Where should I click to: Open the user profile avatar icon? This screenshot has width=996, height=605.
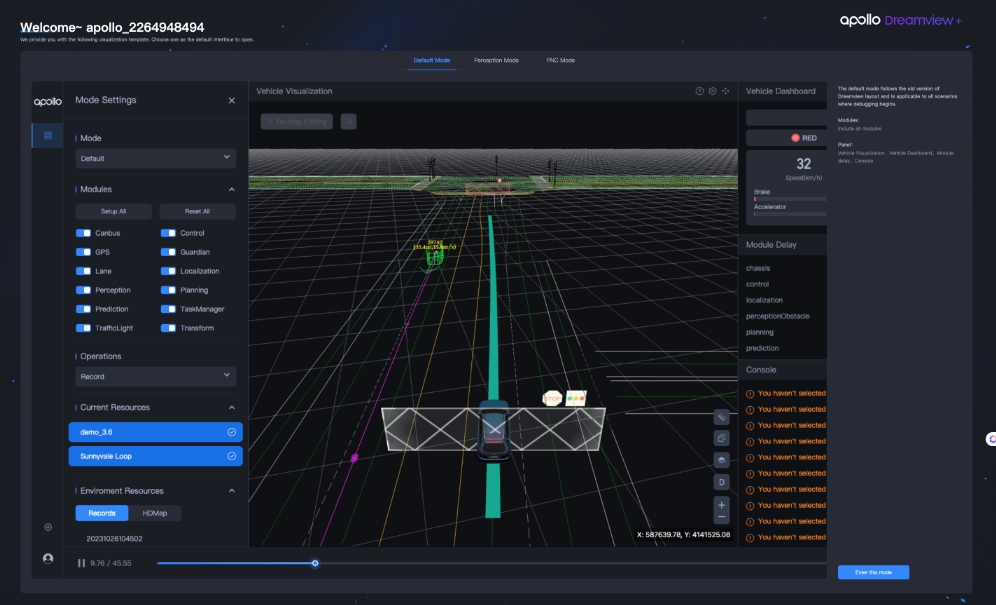click(48, 559)
